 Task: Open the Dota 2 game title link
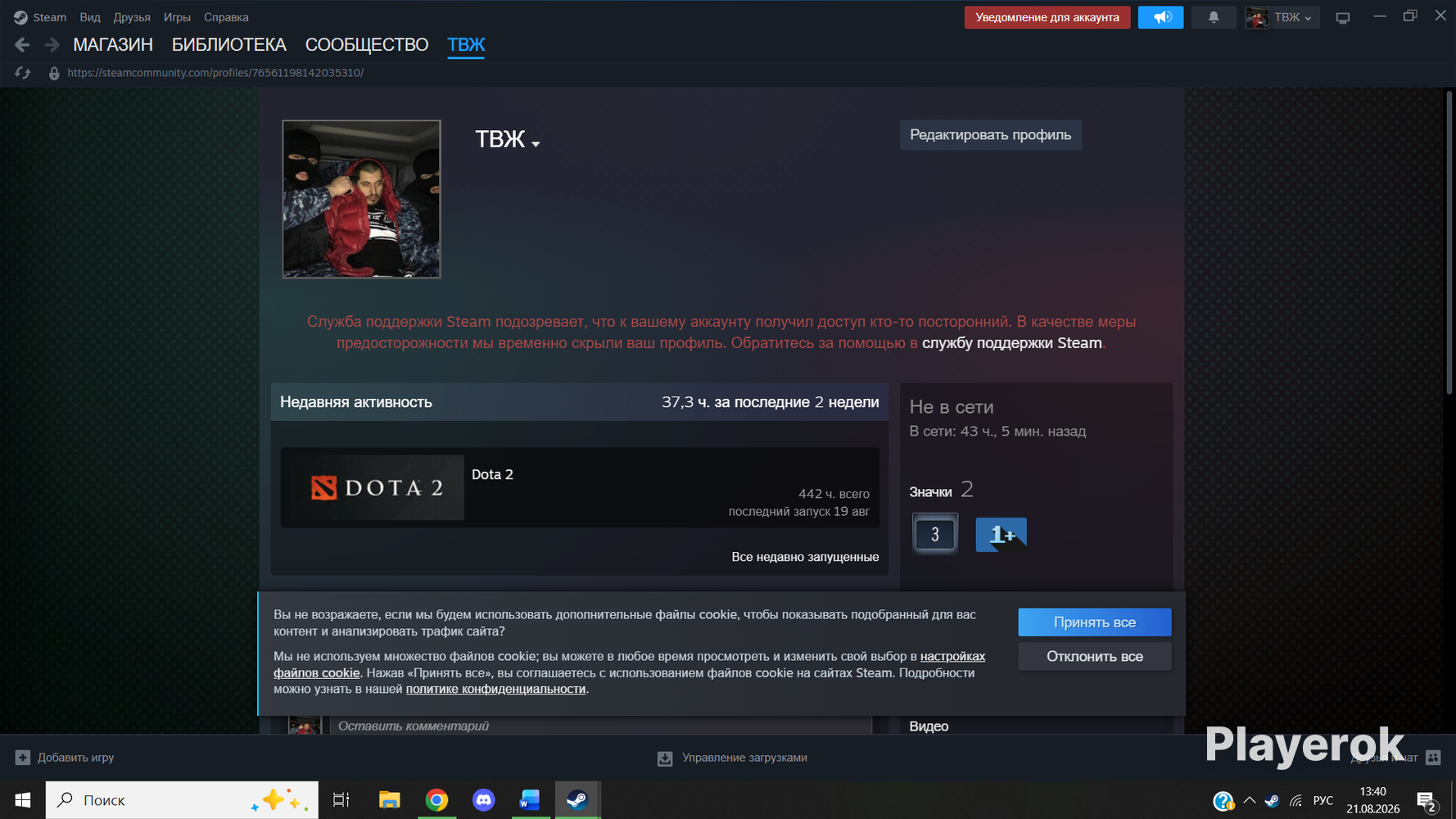(x=492, y=475)
